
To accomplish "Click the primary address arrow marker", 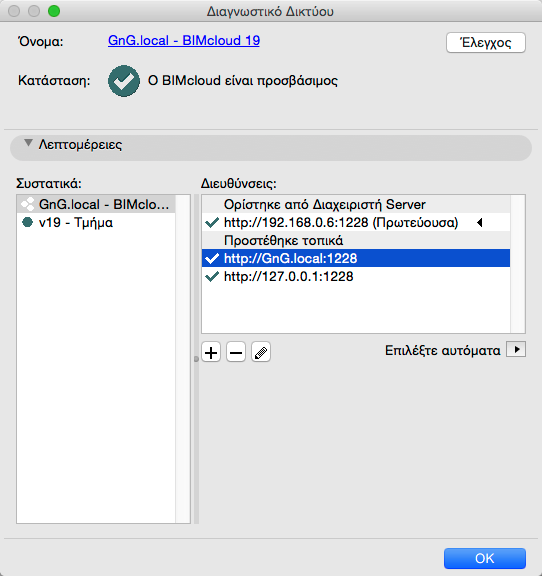I will pyautogui.click(x=479, y=222).
